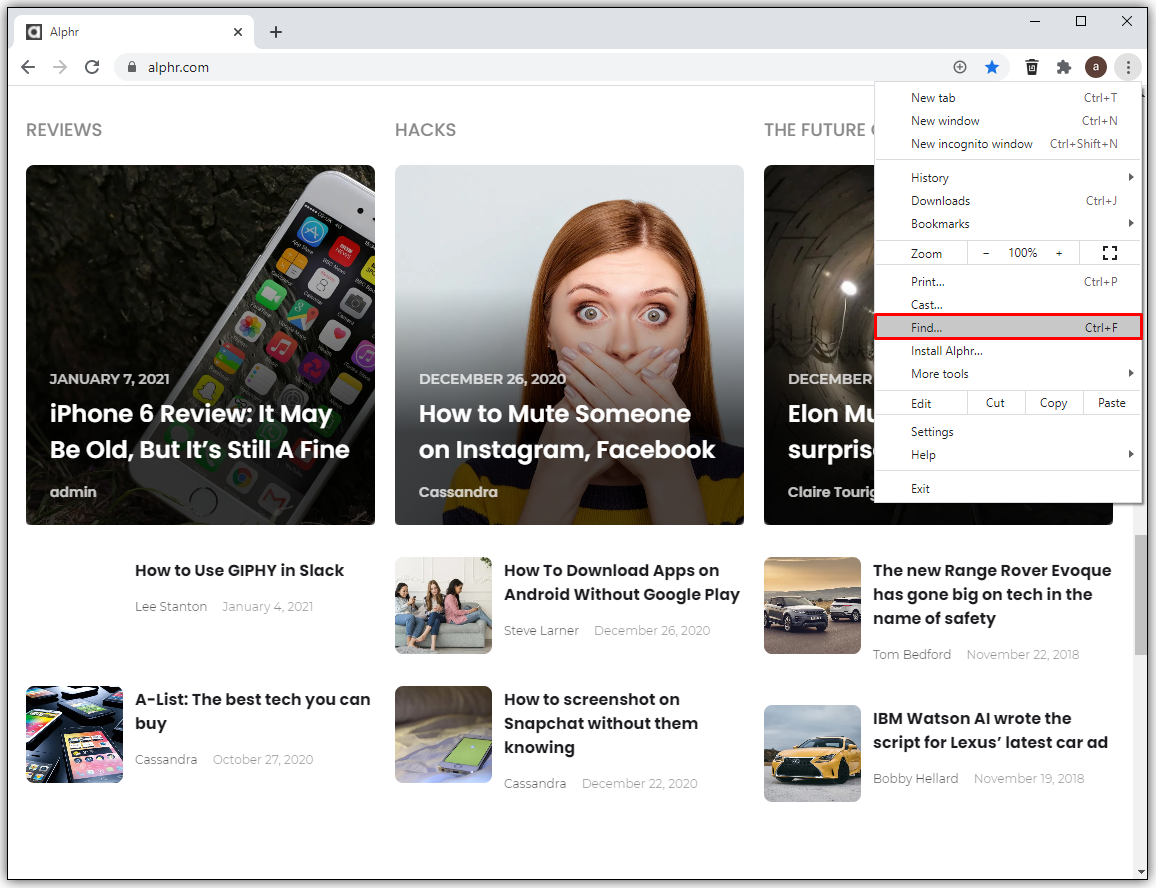Toggle fullscreen mode in Zoom row

pos(1109,253)
